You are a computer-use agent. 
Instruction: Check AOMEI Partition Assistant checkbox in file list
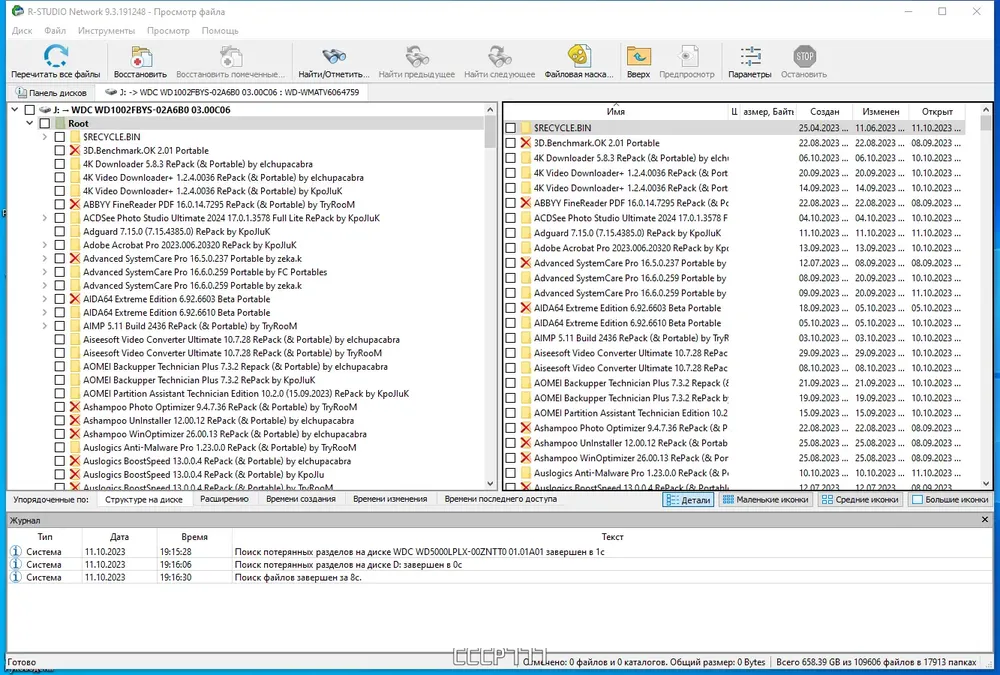tap(510, 413)
